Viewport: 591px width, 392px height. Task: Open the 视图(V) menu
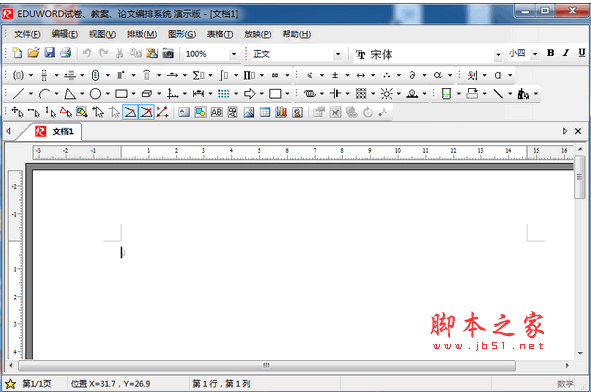[103, 34]
